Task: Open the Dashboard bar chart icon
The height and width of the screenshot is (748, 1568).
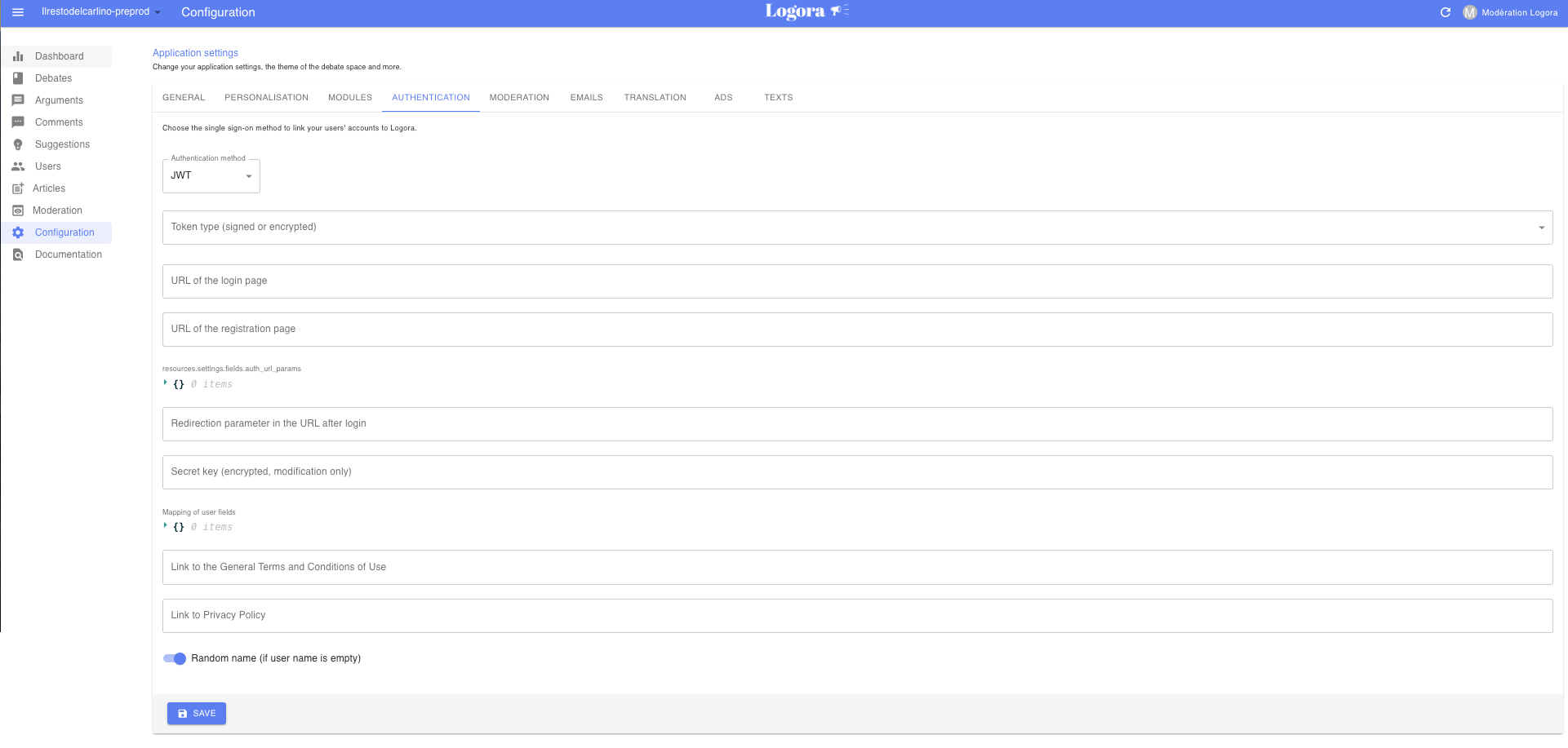Action: coord(18,56)
